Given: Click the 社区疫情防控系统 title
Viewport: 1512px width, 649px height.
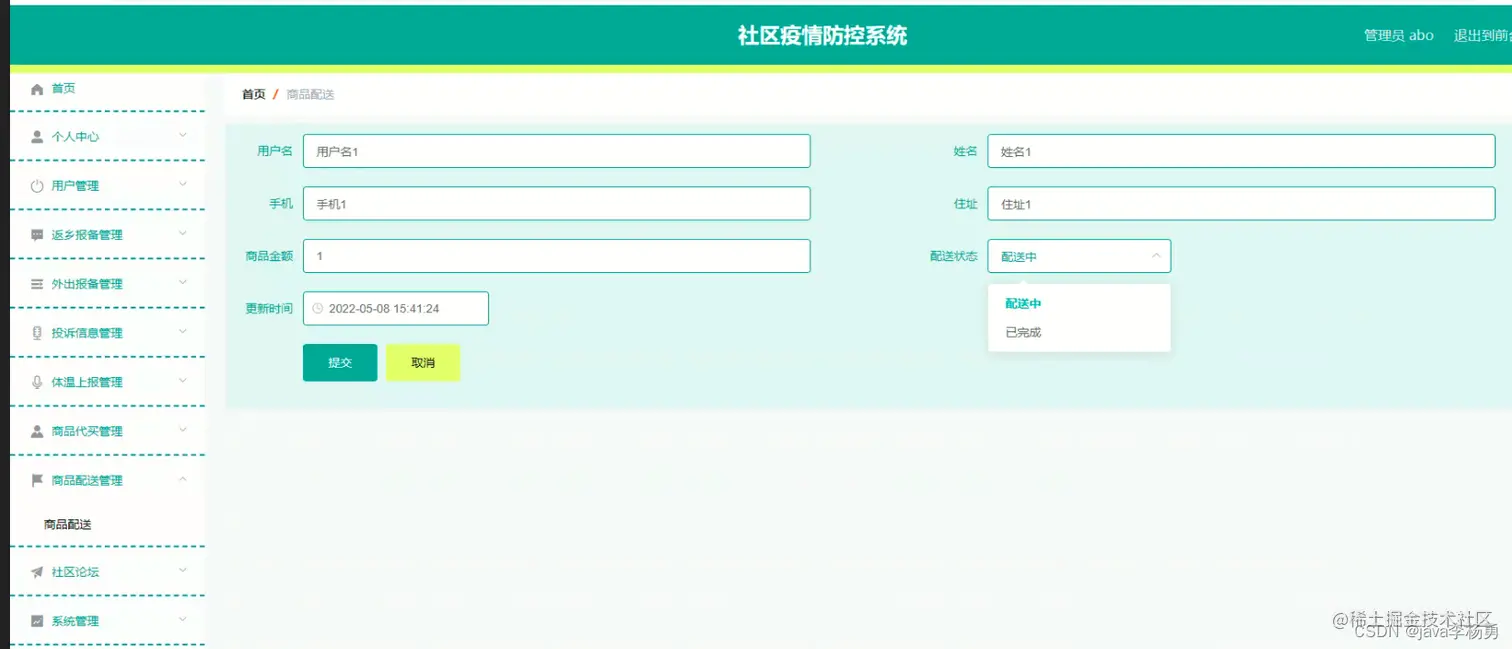Looking at the screenshot, I should (x=822, y=36).
